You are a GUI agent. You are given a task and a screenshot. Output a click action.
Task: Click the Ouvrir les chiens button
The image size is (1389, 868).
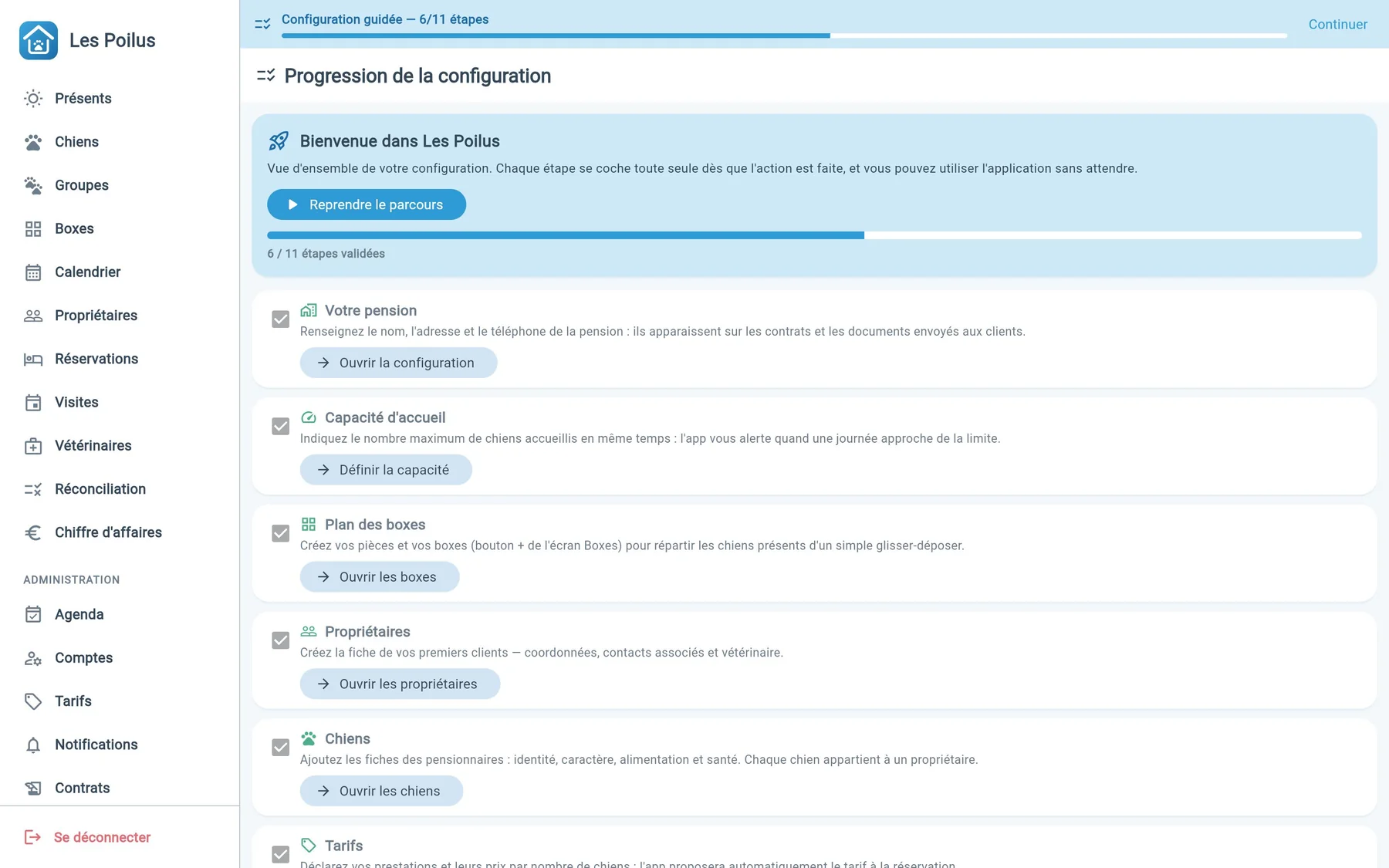(x=381, y=791)
